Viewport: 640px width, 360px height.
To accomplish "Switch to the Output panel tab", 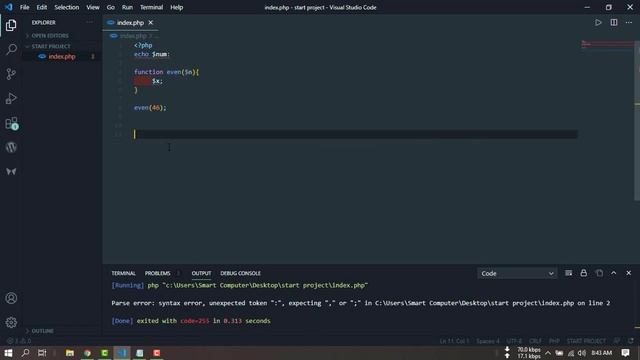I will [201, 273].
